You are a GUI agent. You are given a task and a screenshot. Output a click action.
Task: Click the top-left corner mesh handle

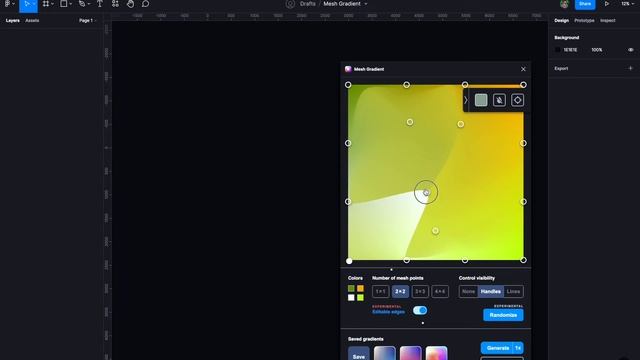pos(348,85)
